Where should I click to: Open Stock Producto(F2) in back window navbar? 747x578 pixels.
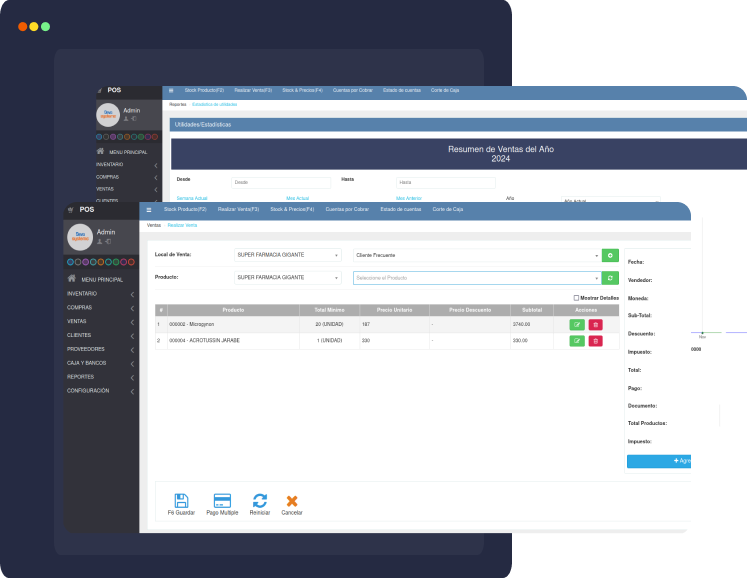204,90
